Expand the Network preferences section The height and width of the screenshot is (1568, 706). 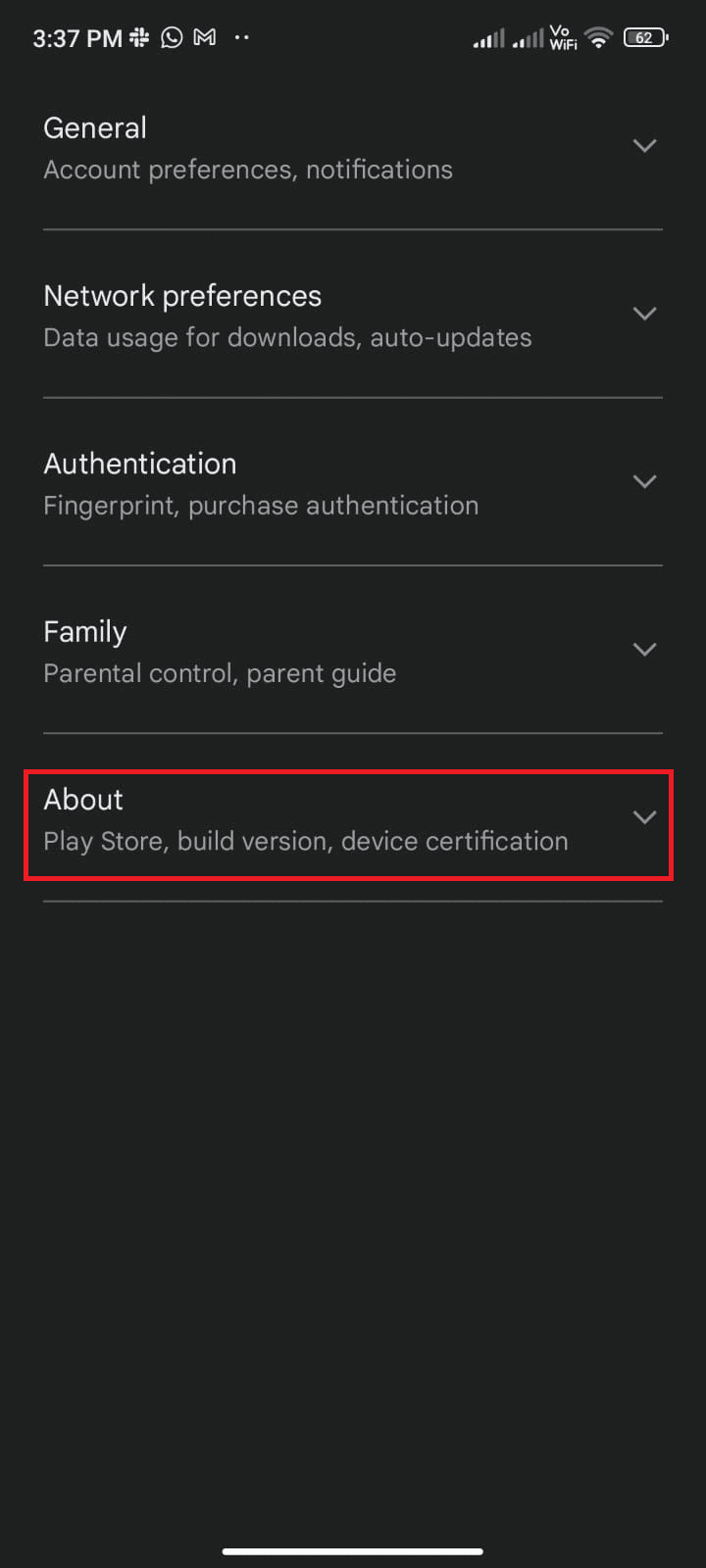pyautogui.click(x=644, y=314)
